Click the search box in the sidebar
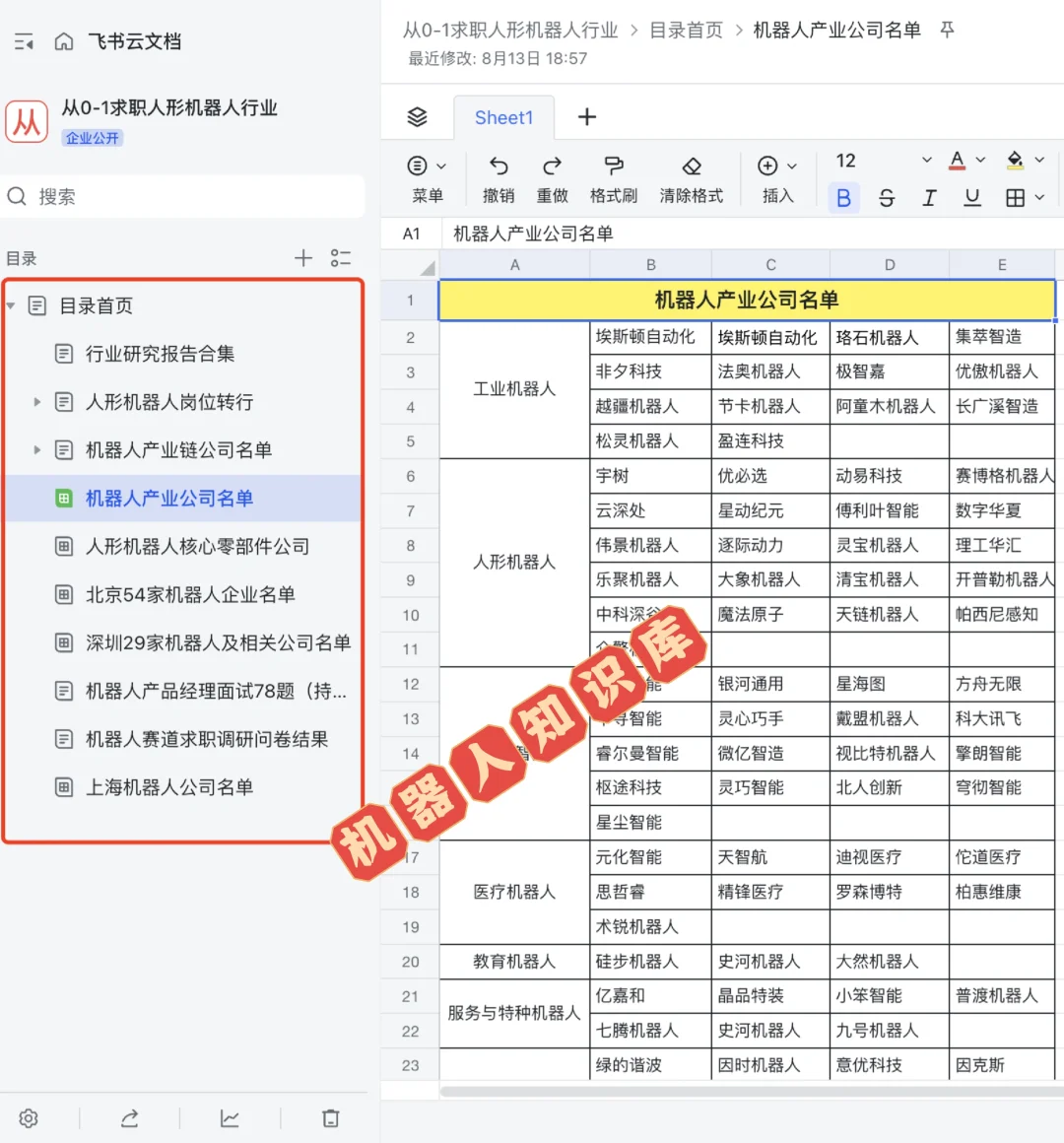1064x1143 pixels. click(x=182, y=196)
